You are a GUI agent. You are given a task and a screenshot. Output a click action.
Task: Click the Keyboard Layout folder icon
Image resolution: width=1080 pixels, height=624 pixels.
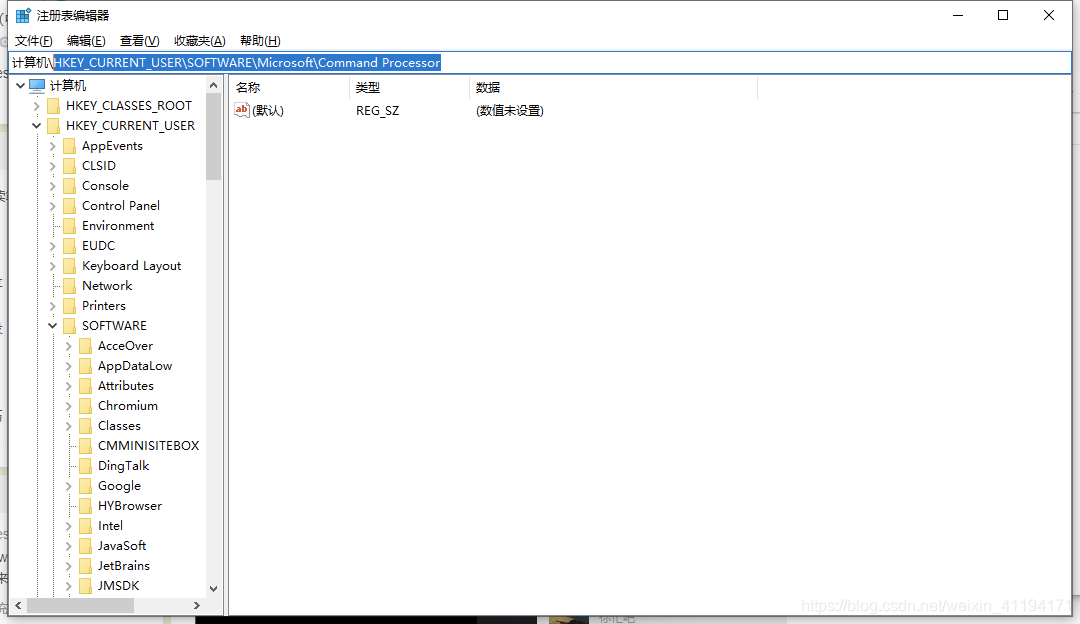(x=69, y=266)
